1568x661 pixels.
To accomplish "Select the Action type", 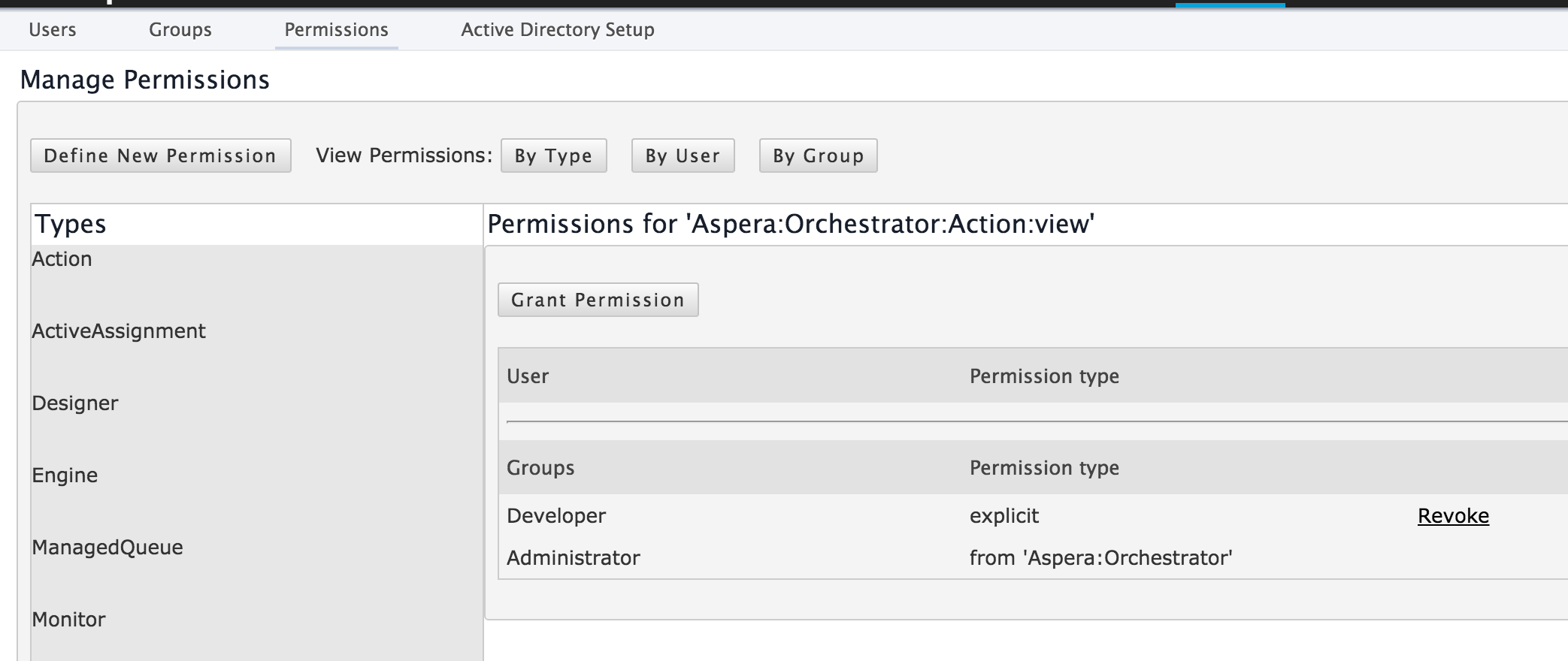I will tap(62, 259).
